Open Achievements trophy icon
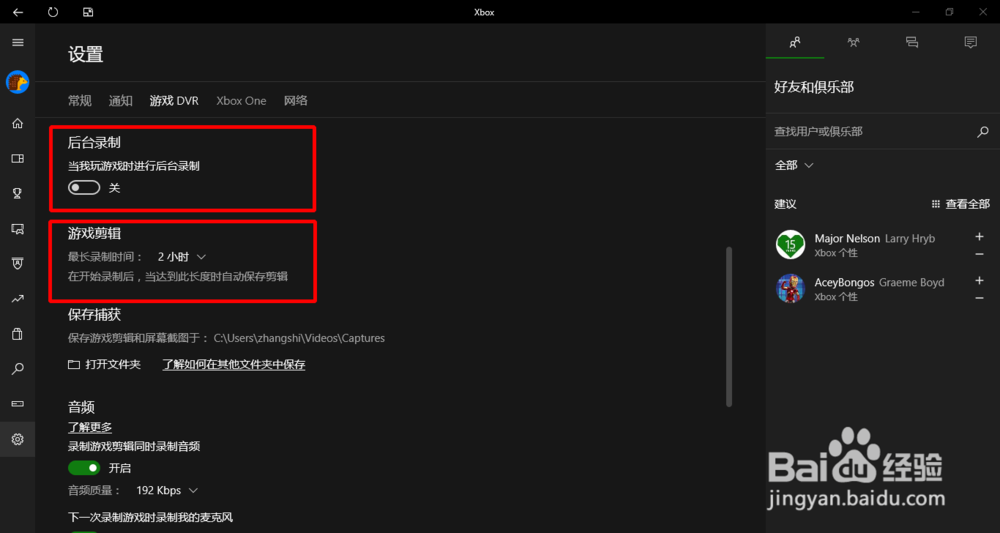 pos(18,194)
